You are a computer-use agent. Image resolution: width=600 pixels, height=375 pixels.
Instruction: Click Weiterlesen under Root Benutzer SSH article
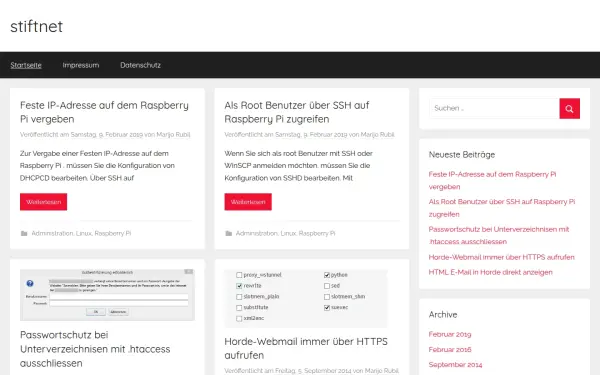tap(248, 202)
